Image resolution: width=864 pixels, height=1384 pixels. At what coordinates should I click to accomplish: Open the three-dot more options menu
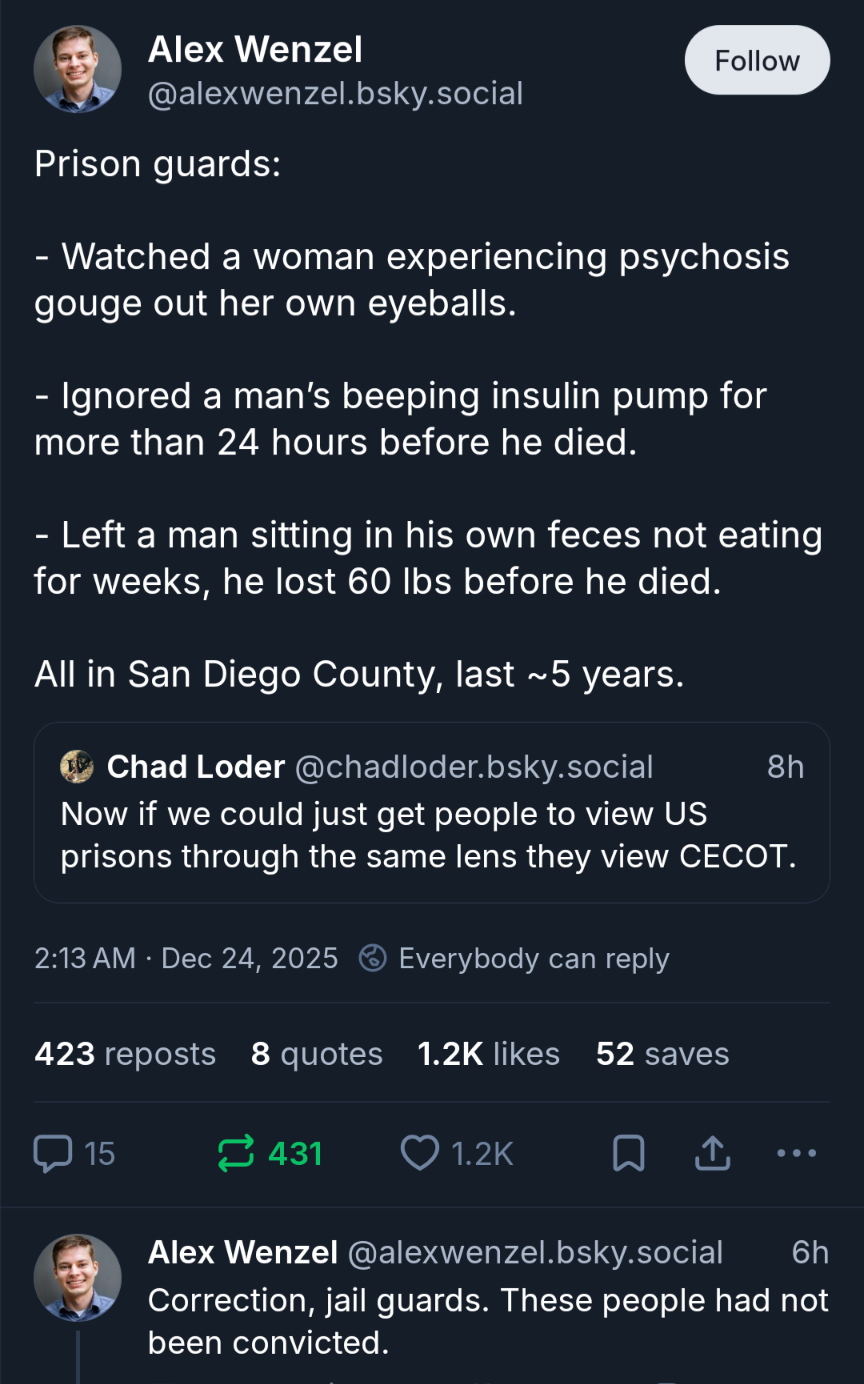tap(796, 1154)
